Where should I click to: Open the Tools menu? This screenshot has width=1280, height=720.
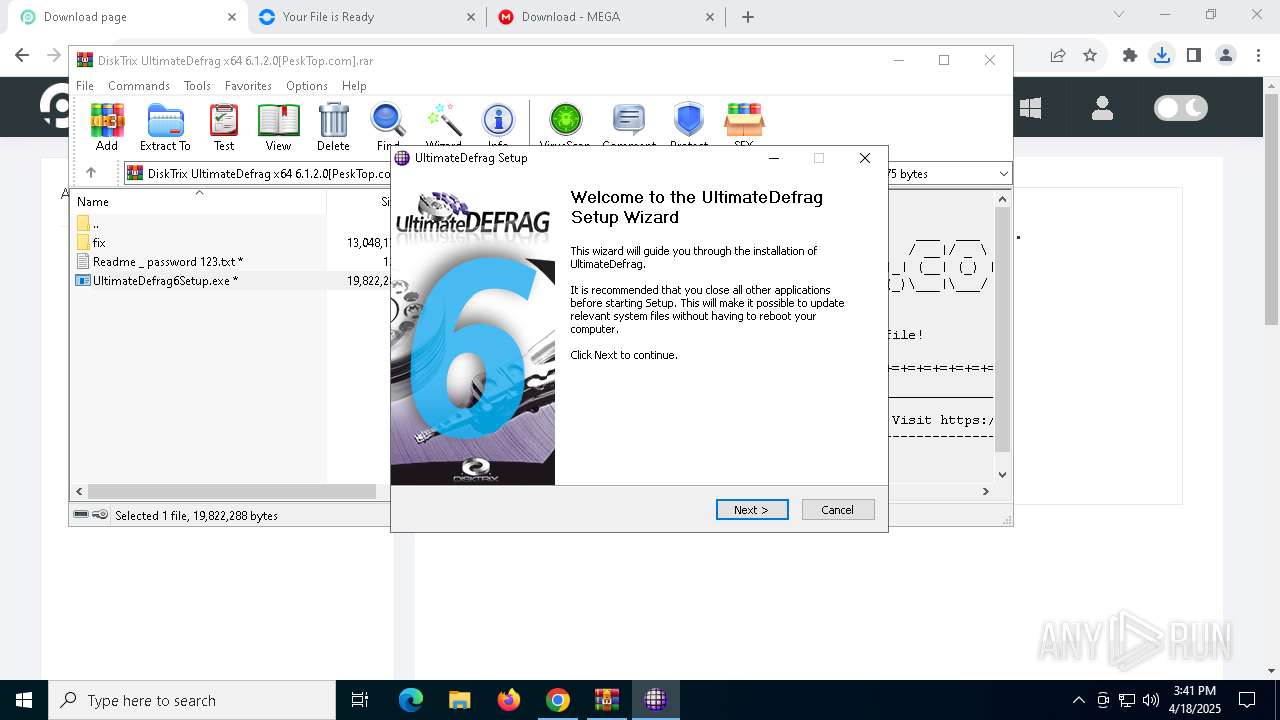(x=197, y=86)
